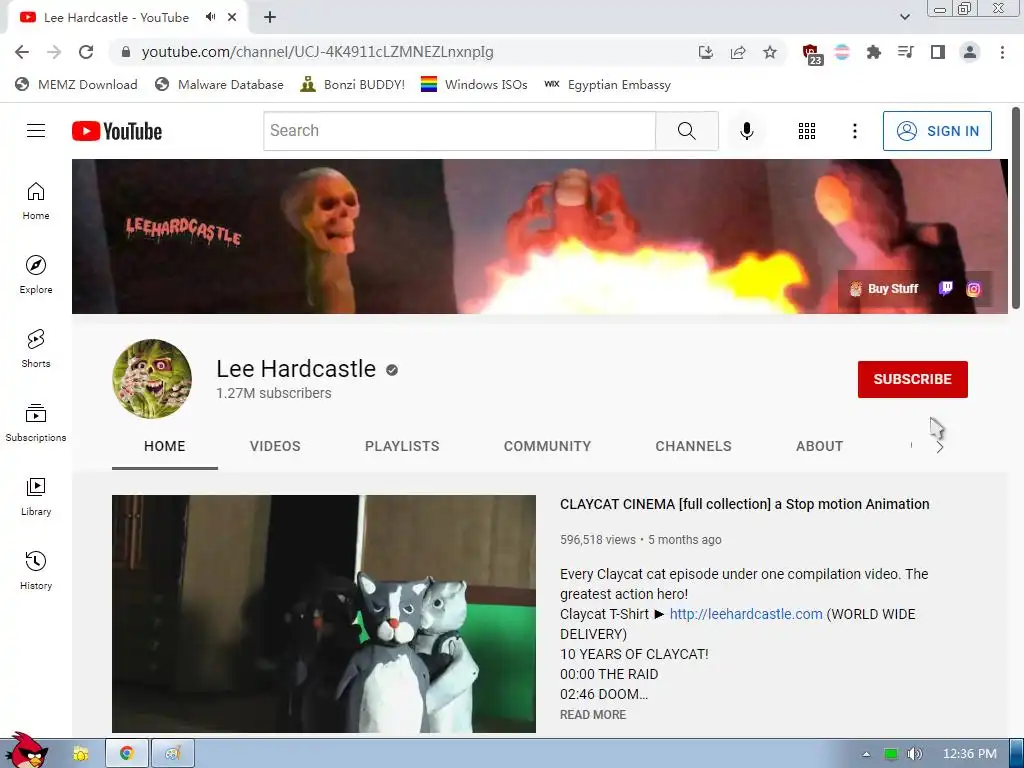Image resolution: width=1024 pixels, height=768 pixels.
Task: Activate voice search microphone
Action: pyautogui.click(x=746, y=131)
